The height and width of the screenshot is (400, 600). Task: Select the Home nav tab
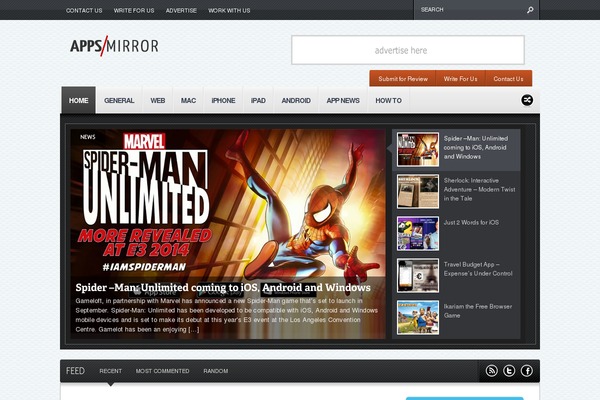point(78,100)
